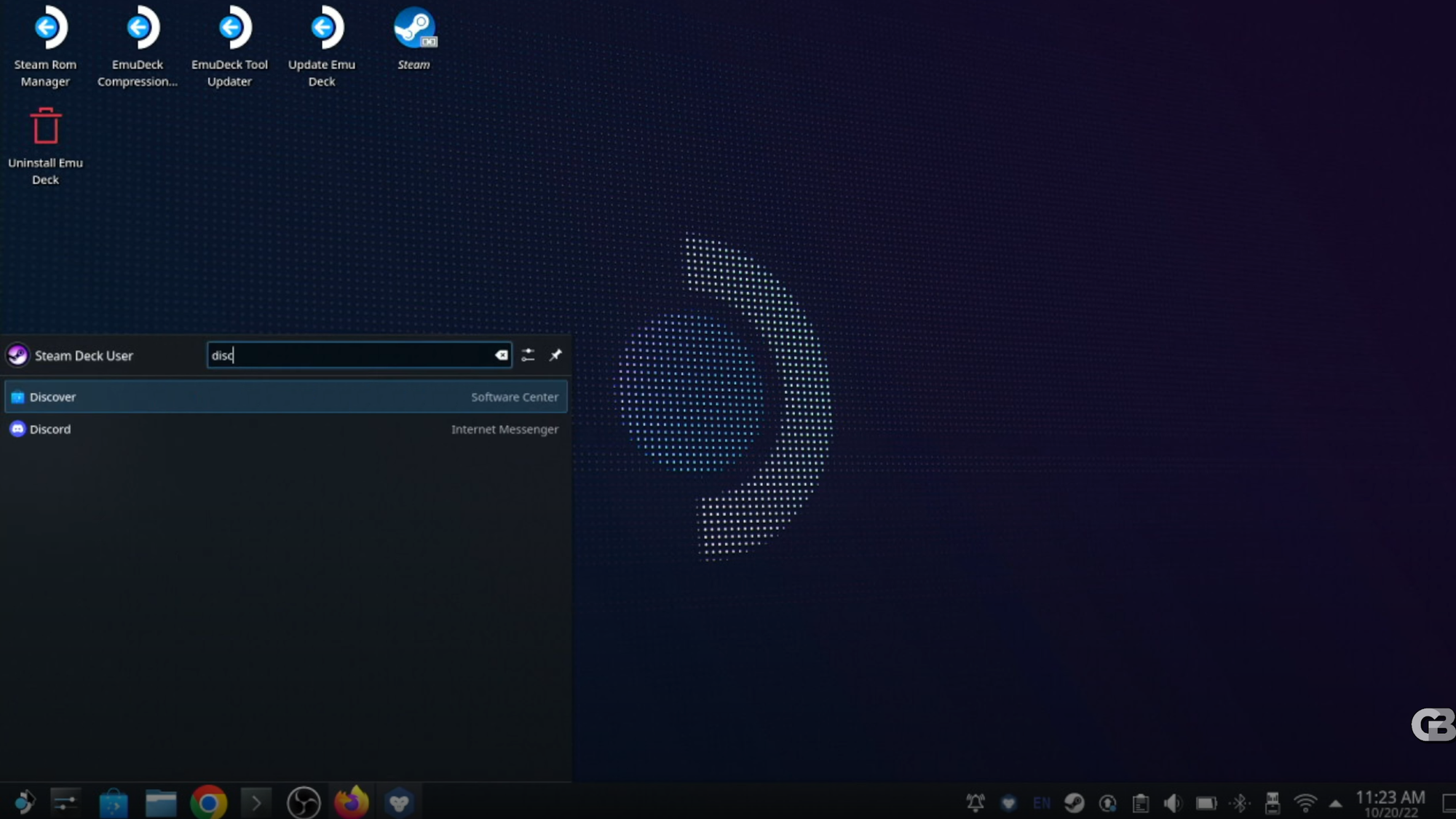The image size is (1456, 819).
Task: Open Wi-Fi networks tray icon
Action: point(1305,803)
